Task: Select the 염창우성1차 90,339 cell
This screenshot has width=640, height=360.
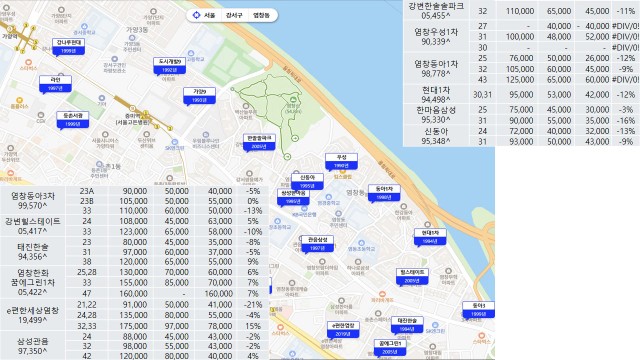Action: (436, 36)
